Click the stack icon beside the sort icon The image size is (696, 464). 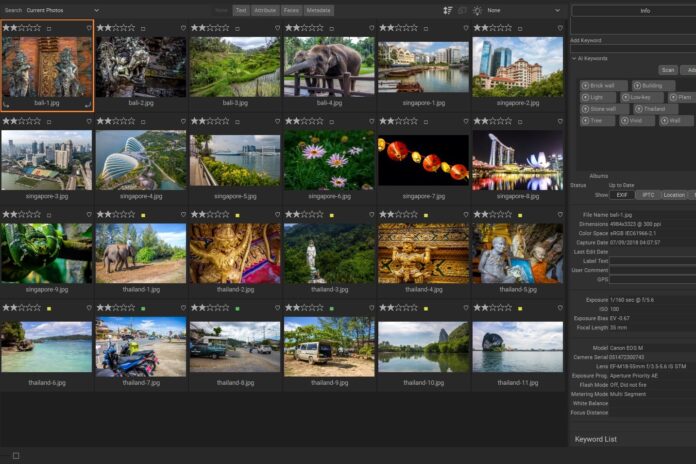(x=462, y=10)
